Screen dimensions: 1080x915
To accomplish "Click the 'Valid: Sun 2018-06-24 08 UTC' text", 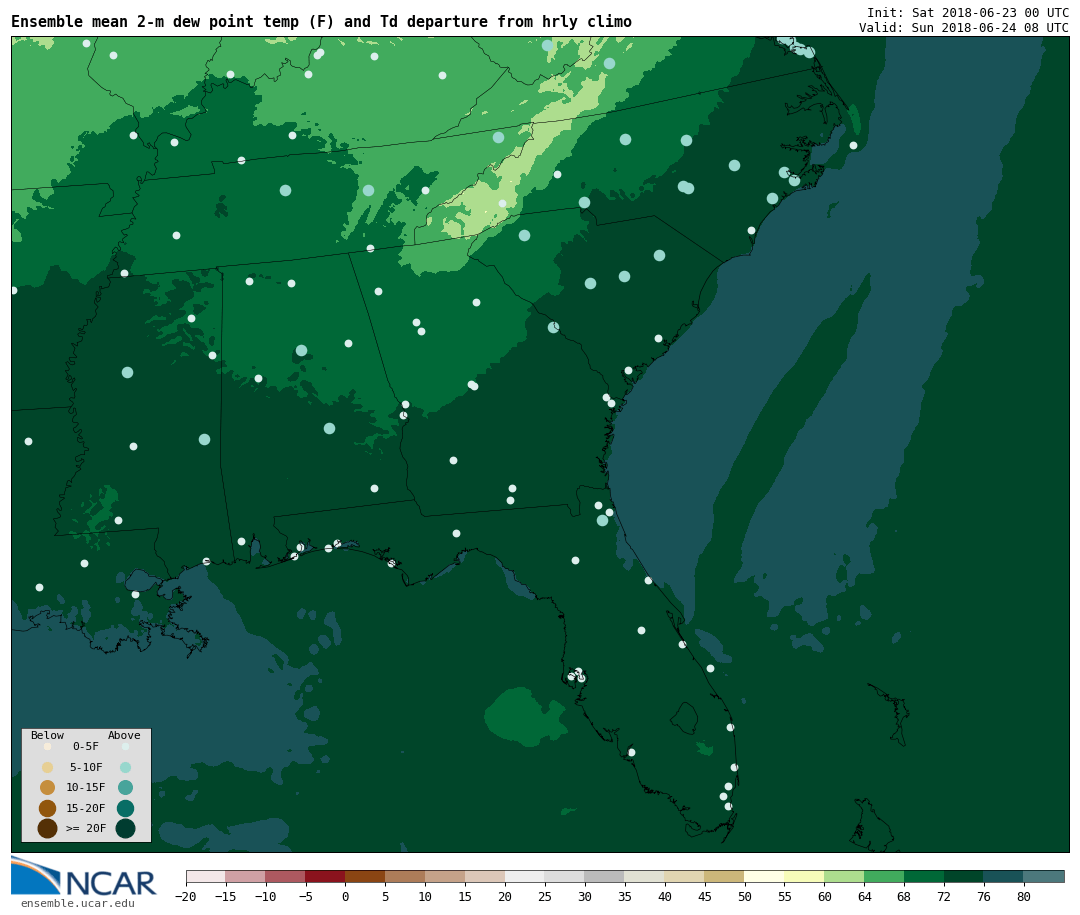I will pos(964,28).
